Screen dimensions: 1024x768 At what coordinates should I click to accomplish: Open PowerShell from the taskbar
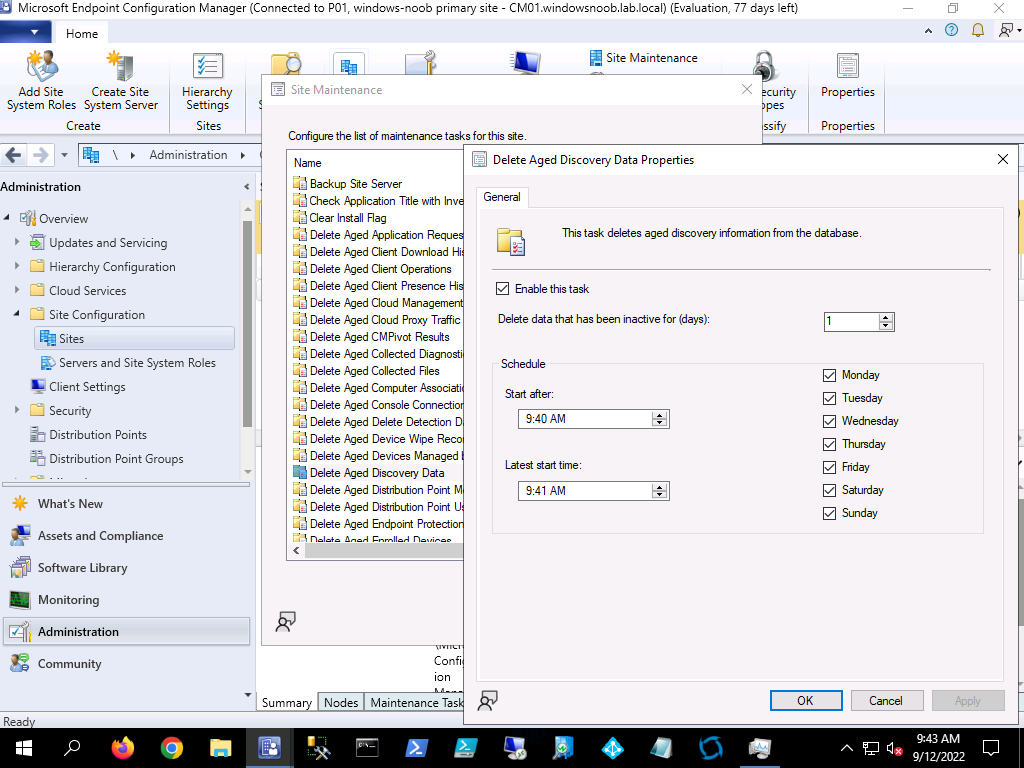coord(417,748)
